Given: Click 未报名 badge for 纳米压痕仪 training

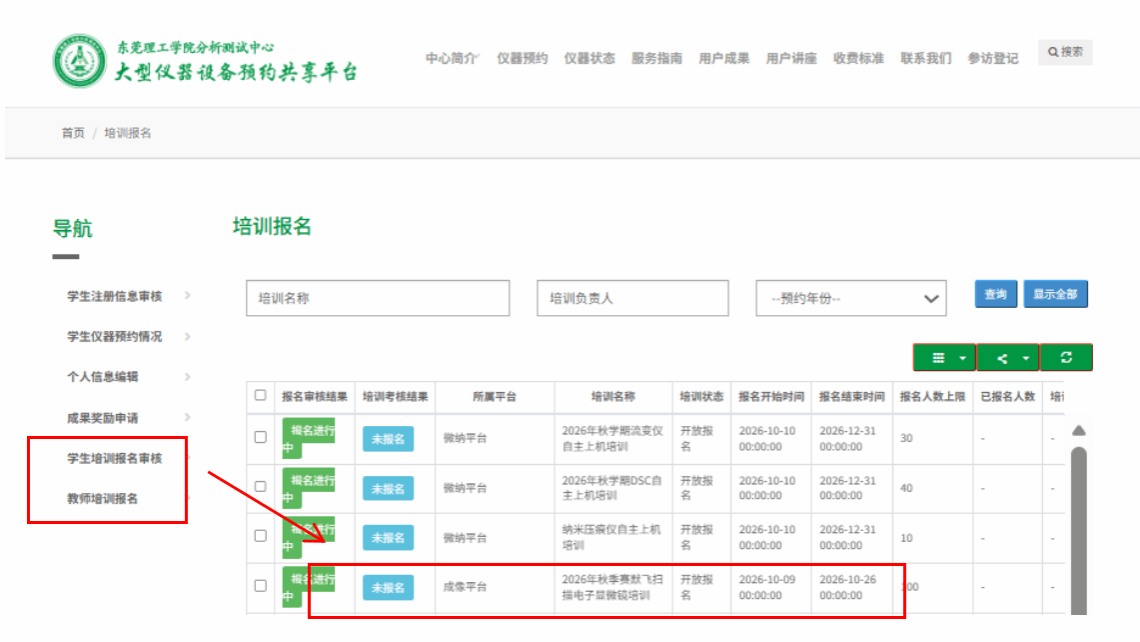Looking at the screenshot, I should coord(388,538).
